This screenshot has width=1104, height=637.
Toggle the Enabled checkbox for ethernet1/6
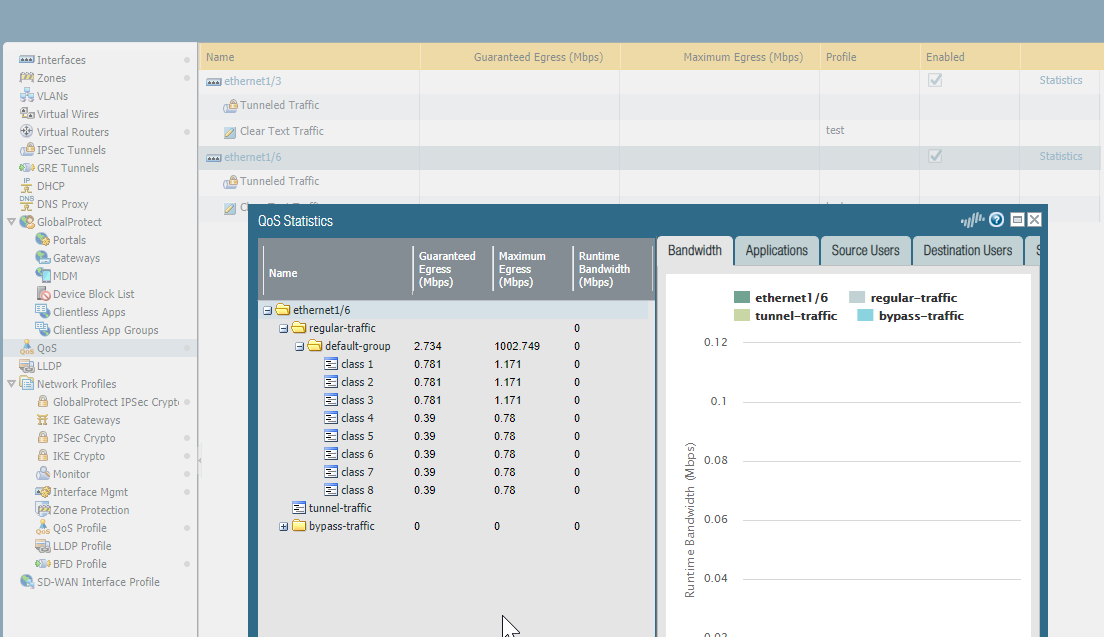934,156
